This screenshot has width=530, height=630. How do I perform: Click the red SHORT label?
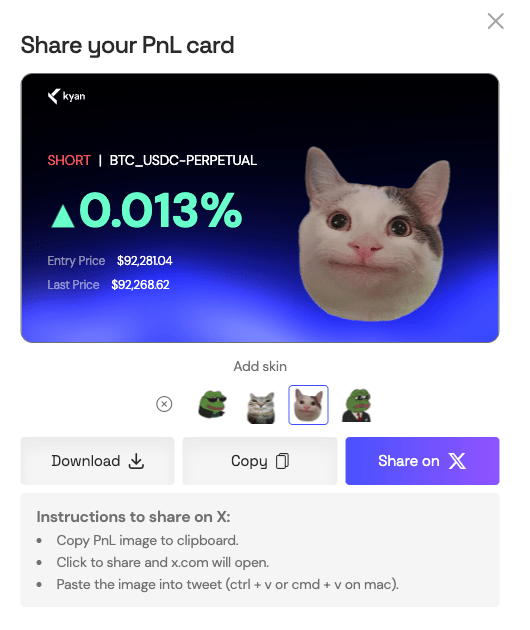point(69,160)
